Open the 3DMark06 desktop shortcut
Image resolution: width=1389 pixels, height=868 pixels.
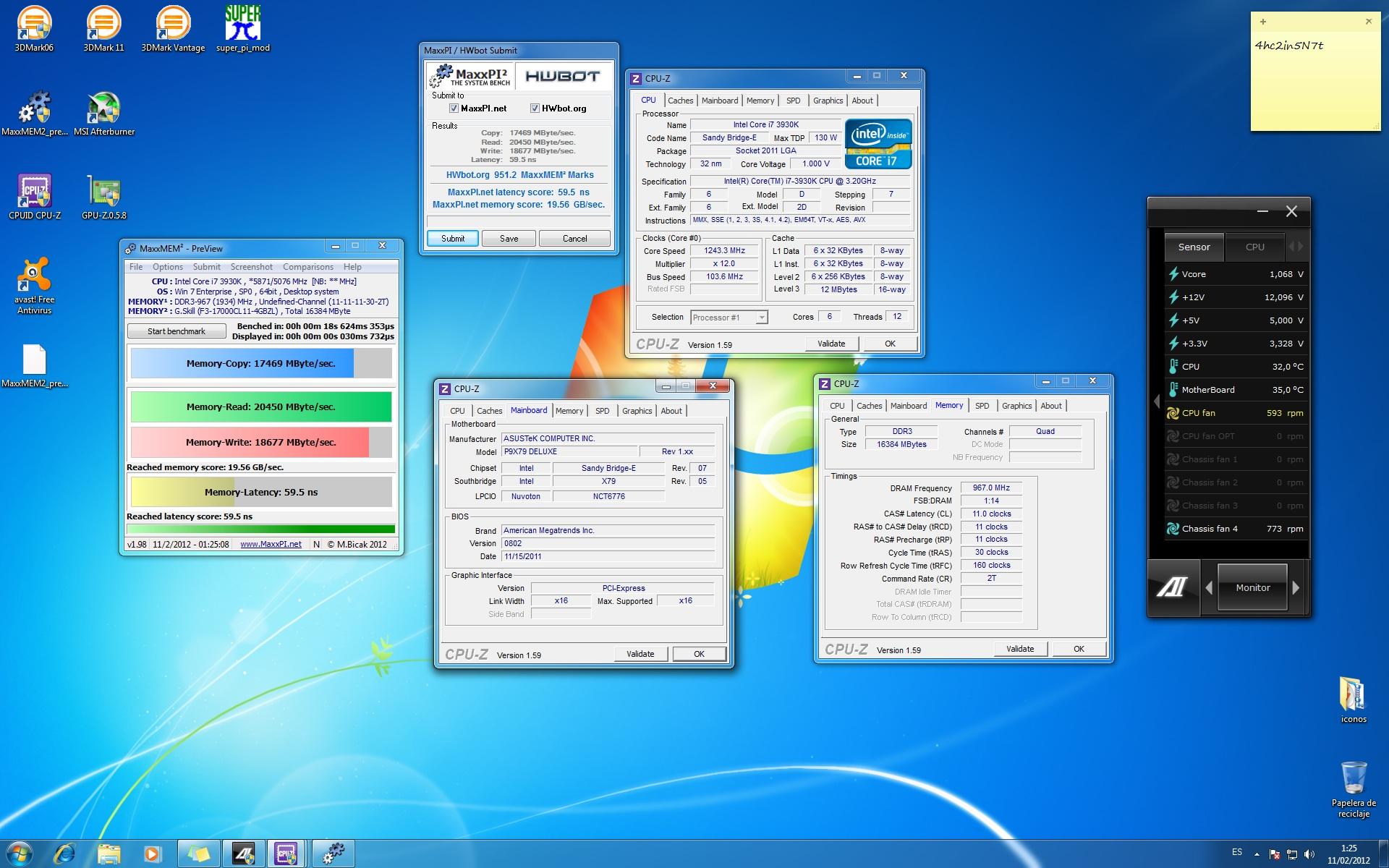(x=34, y=29)
